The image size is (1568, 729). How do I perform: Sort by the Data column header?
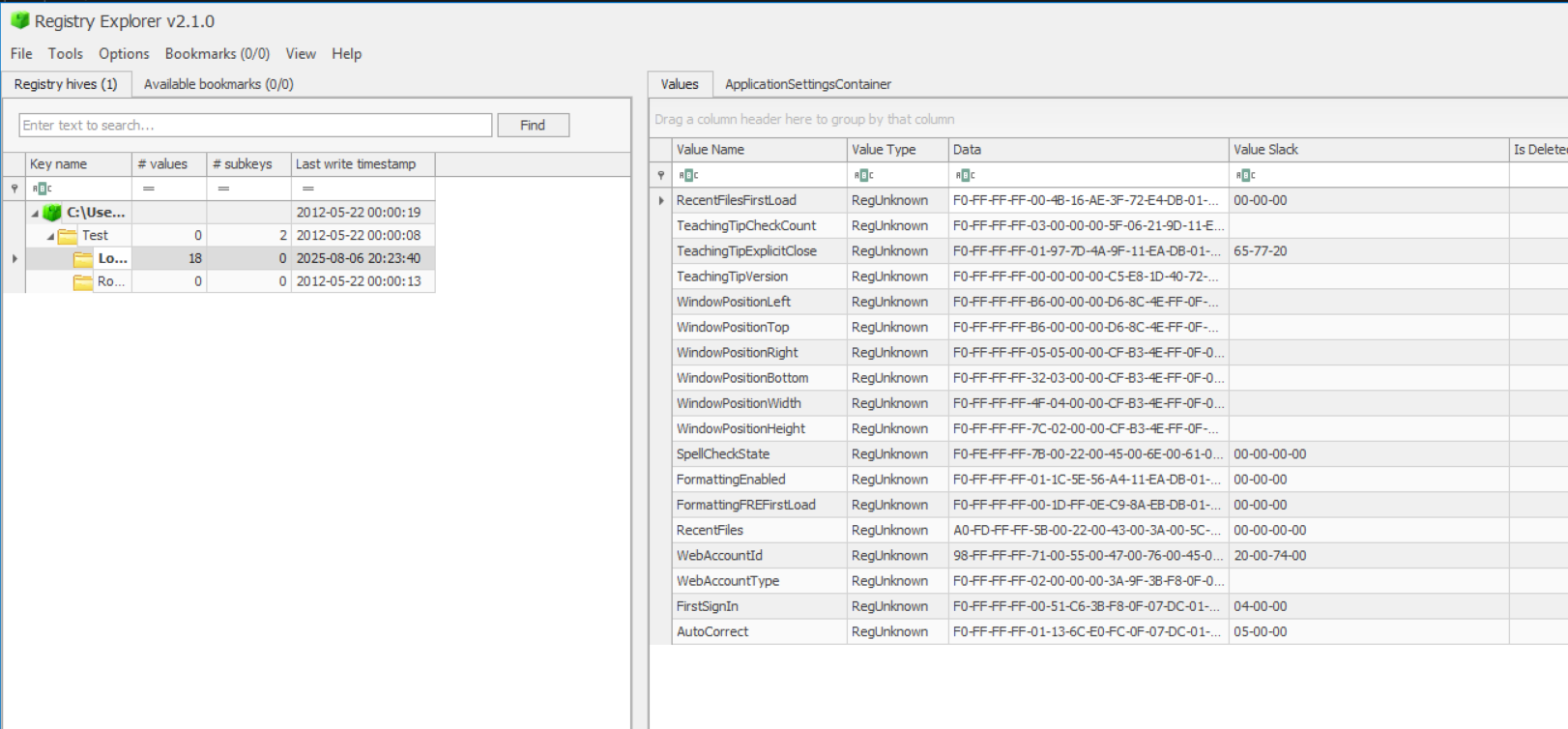(1088, 150)
